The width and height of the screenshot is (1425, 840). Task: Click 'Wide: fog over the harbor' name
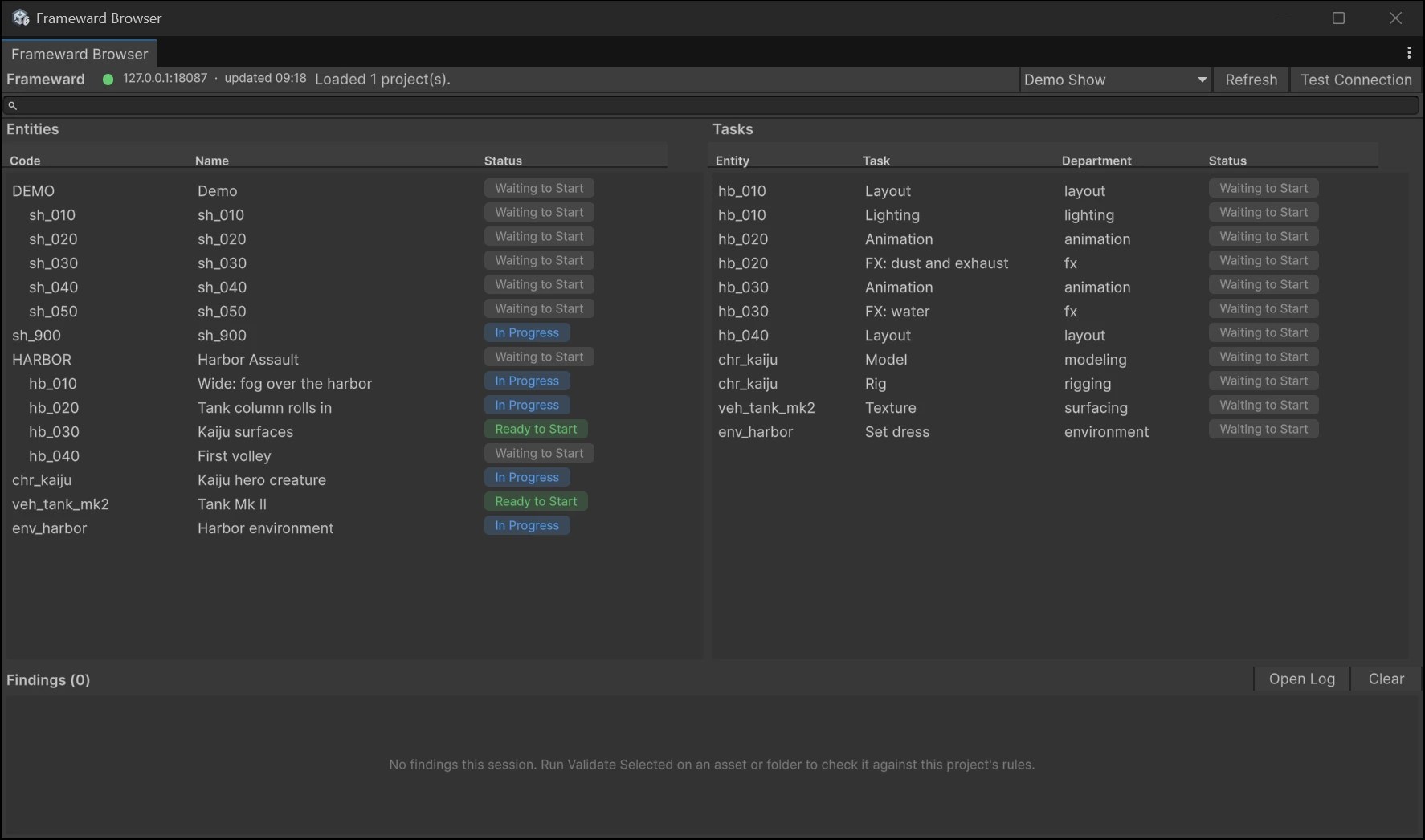coord(284,383)
